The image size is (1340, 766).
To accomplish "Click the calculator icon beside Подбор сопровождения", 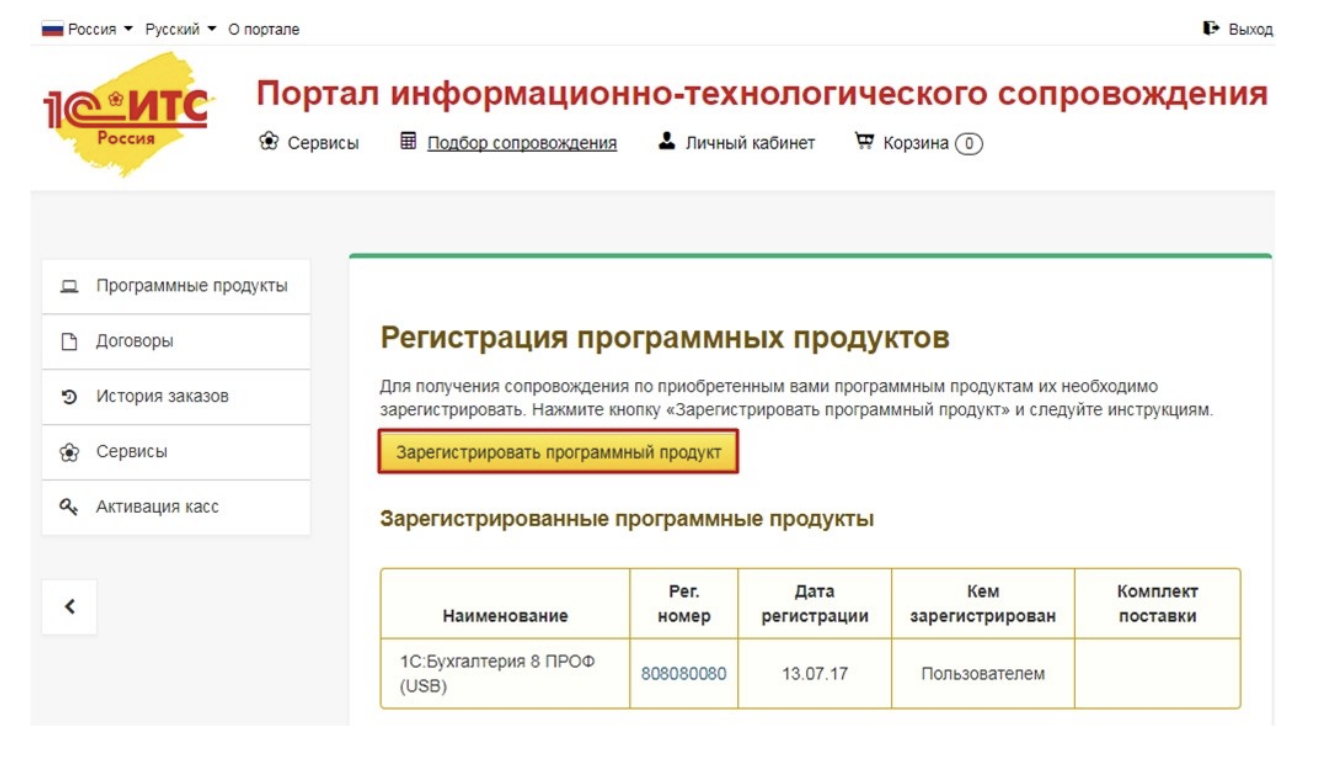I will [408, 142].
